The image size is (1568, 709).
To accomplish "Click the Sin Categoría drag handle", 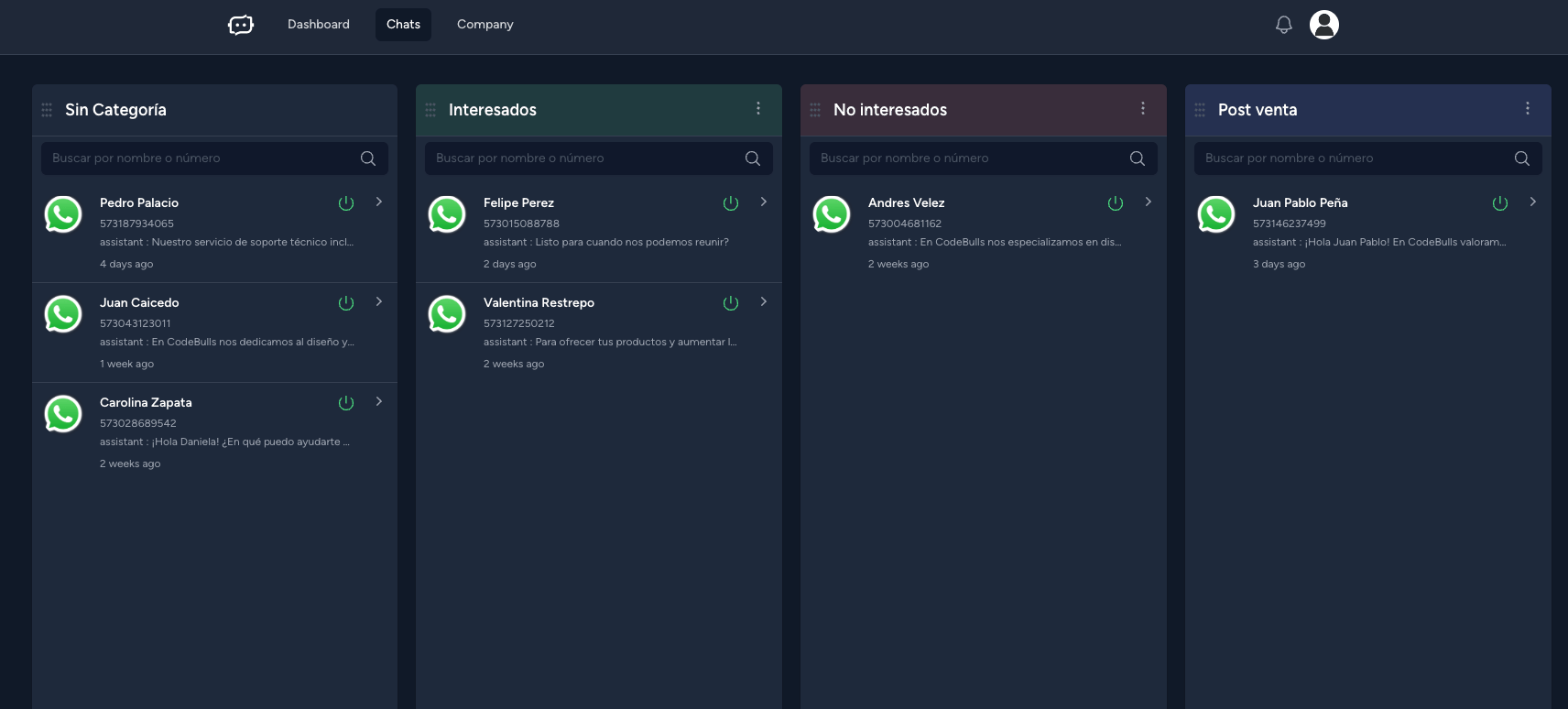I will click(47, 110).
